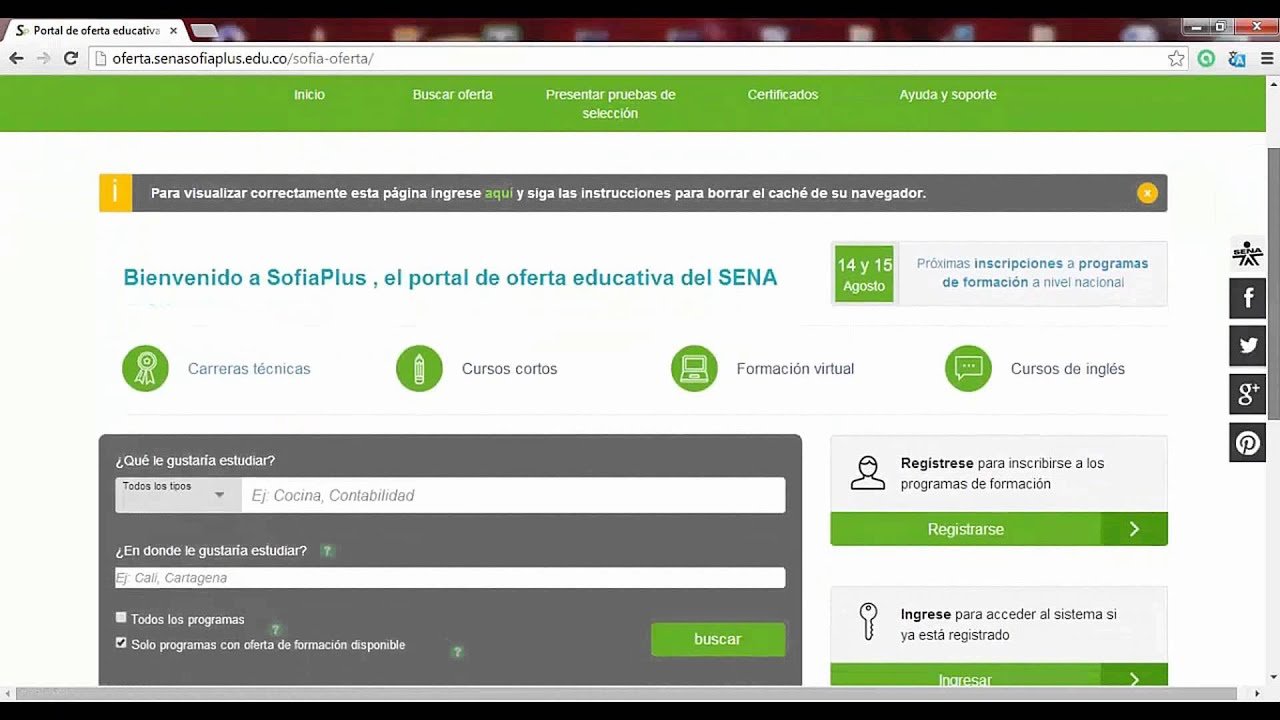Click the Ingresar button
The height and width of the screenshot is (720, 1280).
click(999, 677)
